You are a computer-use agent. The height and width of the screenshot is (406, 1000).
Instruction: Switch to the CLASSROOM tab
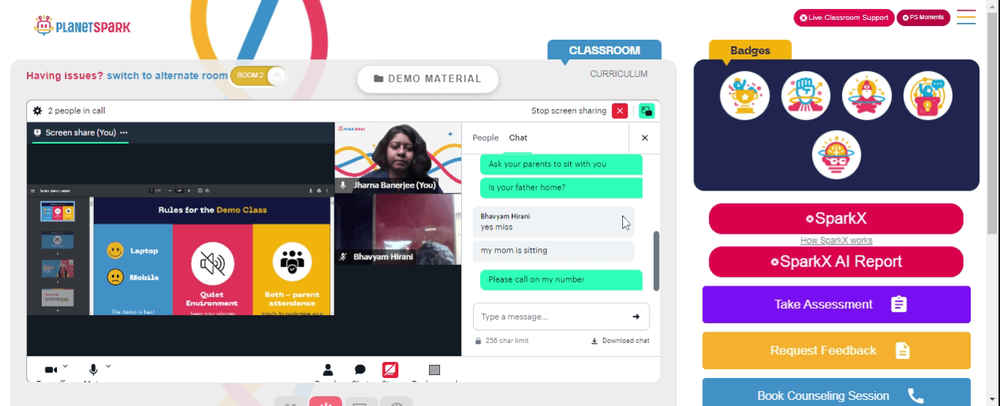[604, 50]
